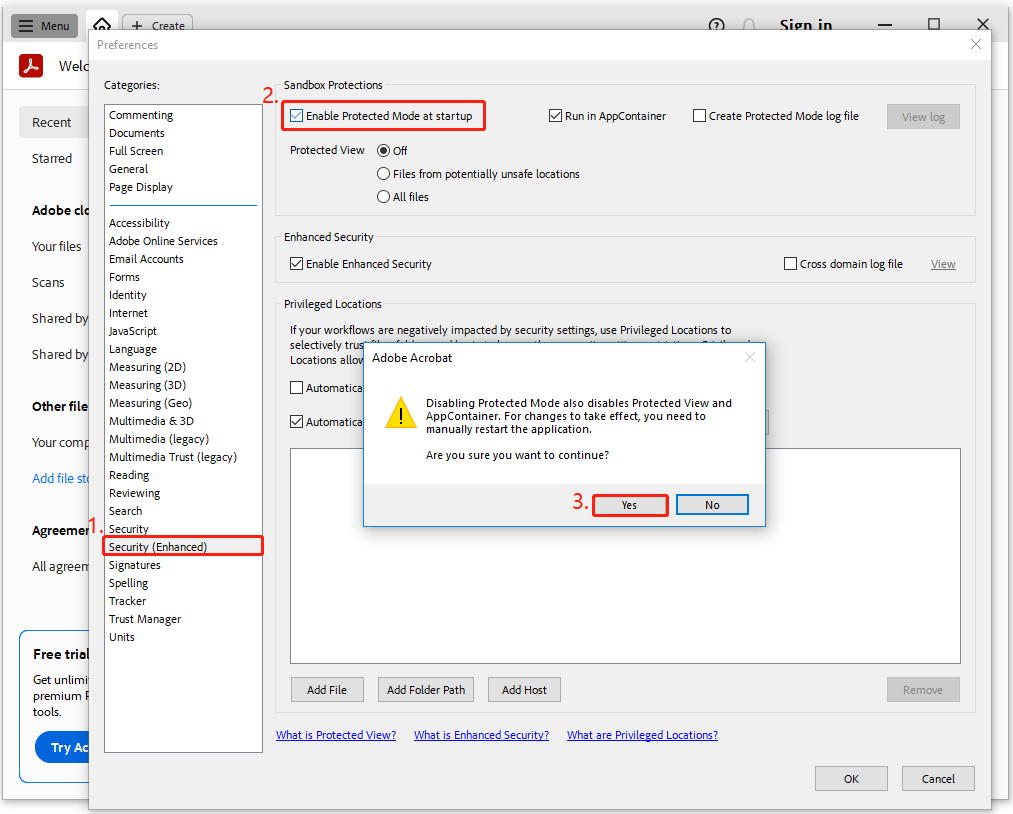The image size is (1013, 814).
Task: Go to the Home icon tab
Action: click(x=102, y=23)
